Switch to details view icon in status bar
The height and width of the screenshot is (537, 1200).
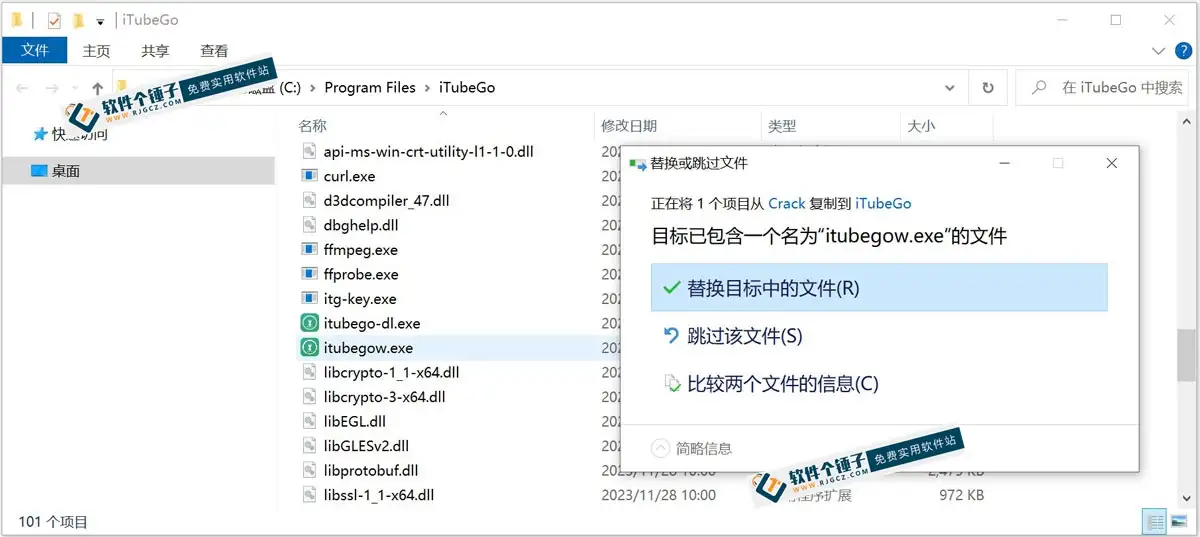pyautogui.click(x=1155, y=522)
